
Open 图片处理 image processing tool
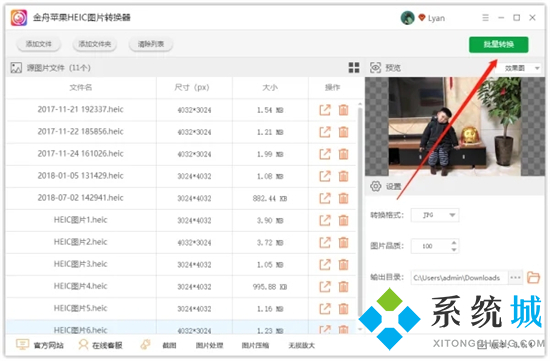tap(209, 346)
